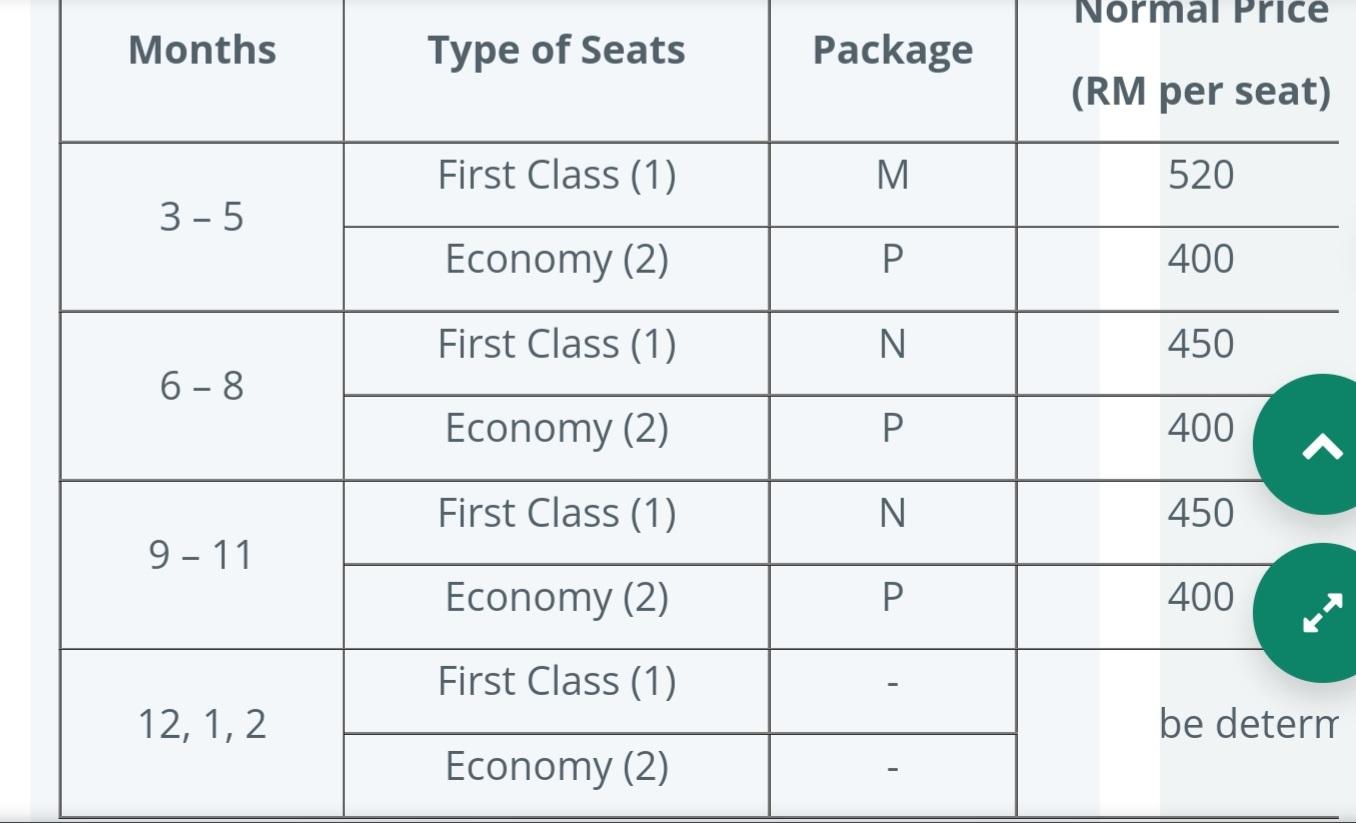Image resolution: width=1356 pixels, height=823 pixels.
Task: Click the 450 price in months 9 – 11
Action: [1200, 514]
